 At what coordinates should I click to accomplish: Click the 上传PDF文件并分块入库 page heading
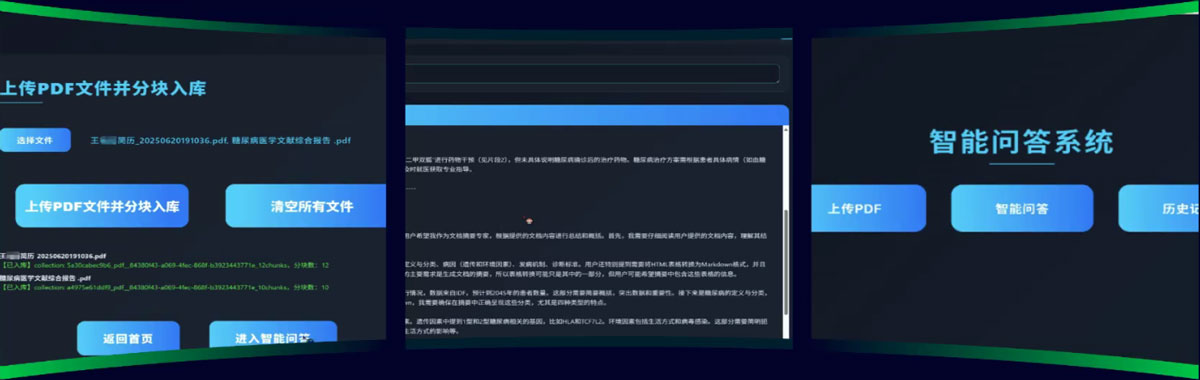coord(103,88)
